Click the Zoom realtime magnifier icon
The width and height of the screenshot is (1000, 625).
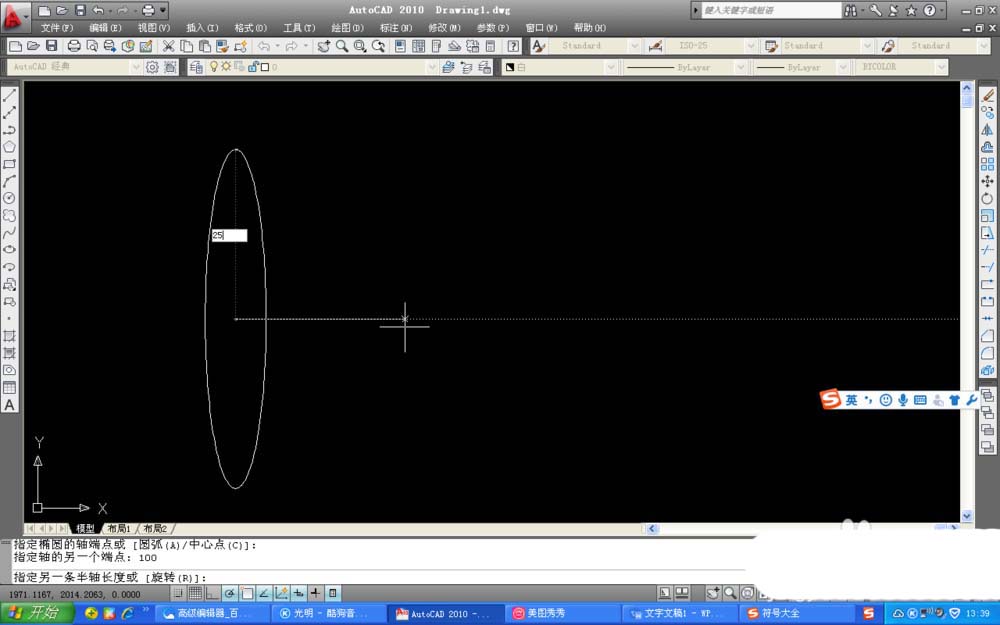[342, 46]
